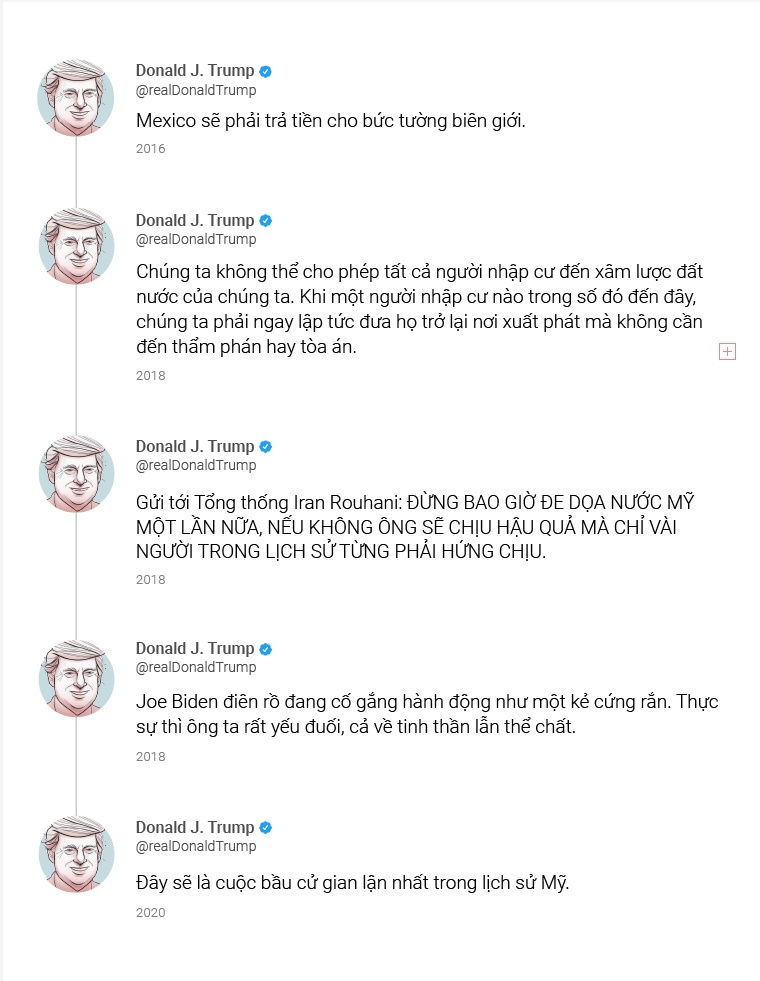
Task: Expand using the red plus icon
Action: click(727, 352)
